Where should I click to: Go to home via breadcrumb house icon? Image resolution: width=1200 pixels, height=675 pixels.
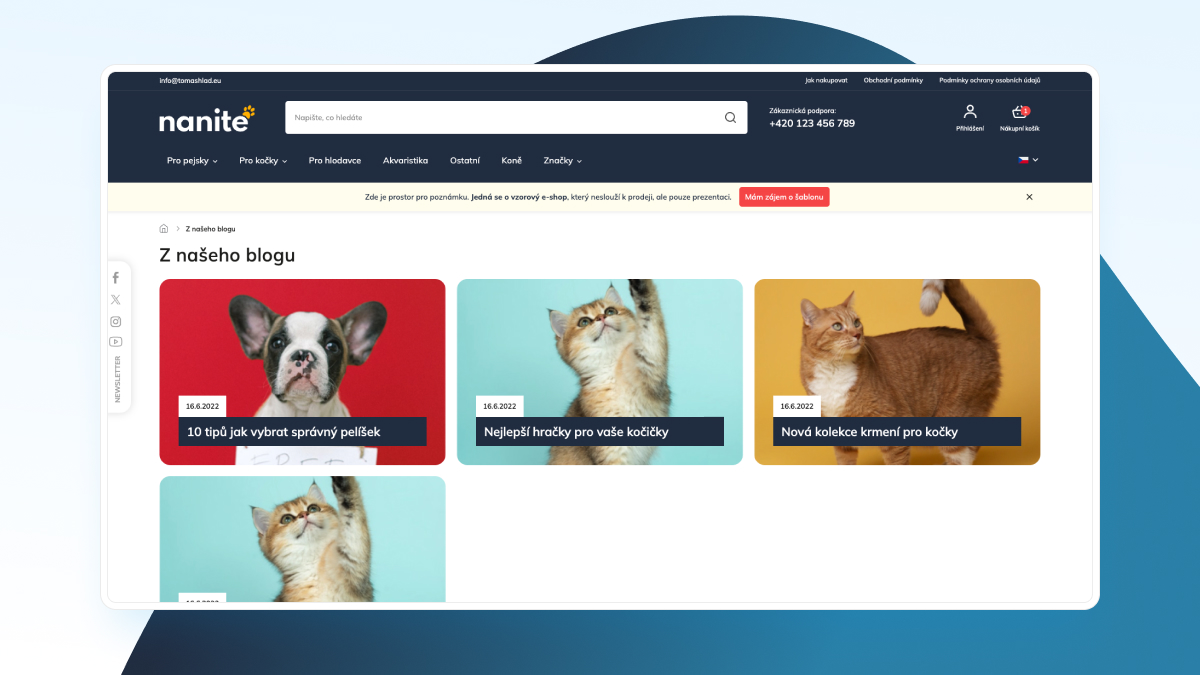pyautogui.click(x=164, y=229)
